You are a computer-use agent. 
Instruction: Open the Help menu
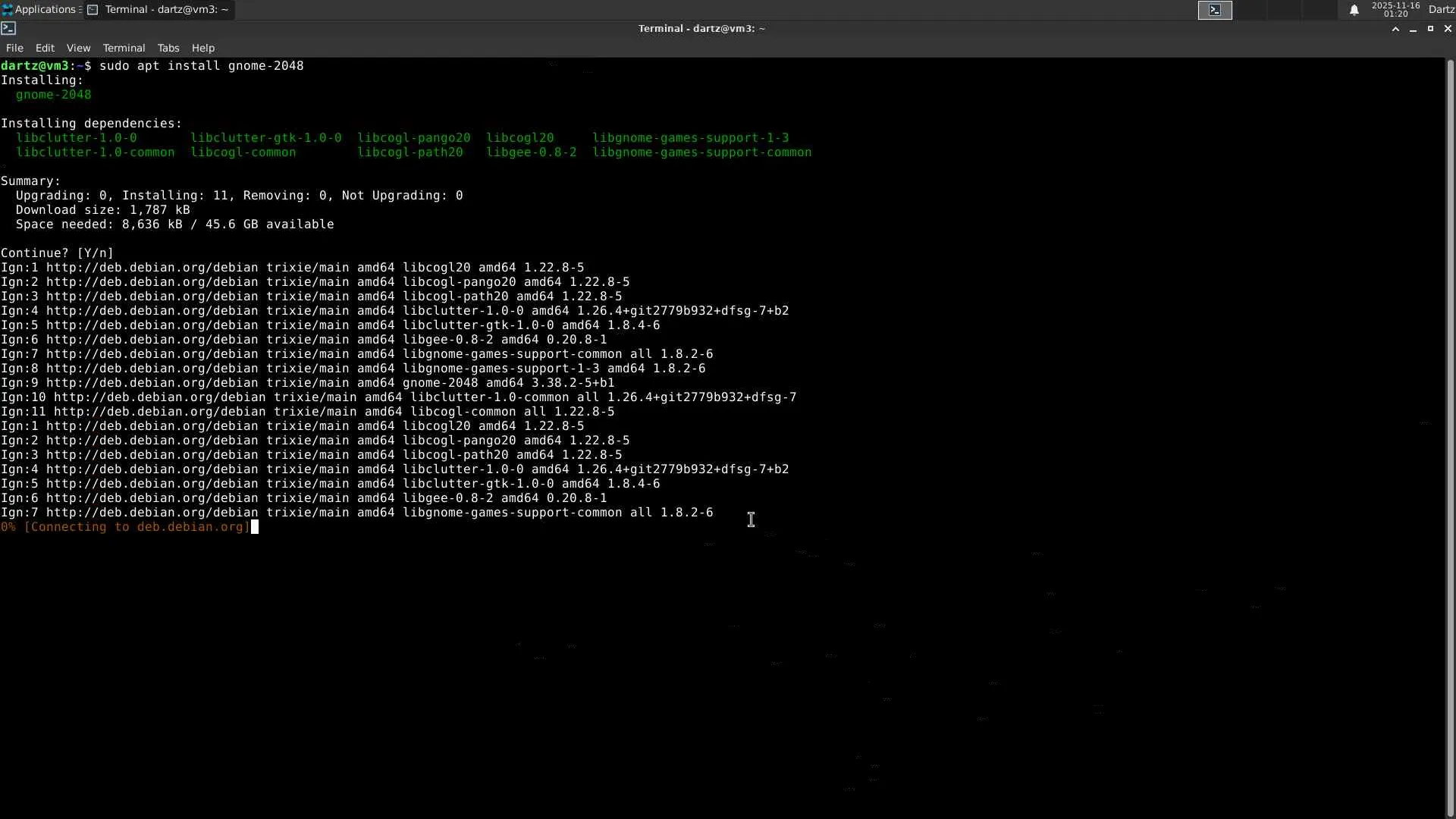203,48
